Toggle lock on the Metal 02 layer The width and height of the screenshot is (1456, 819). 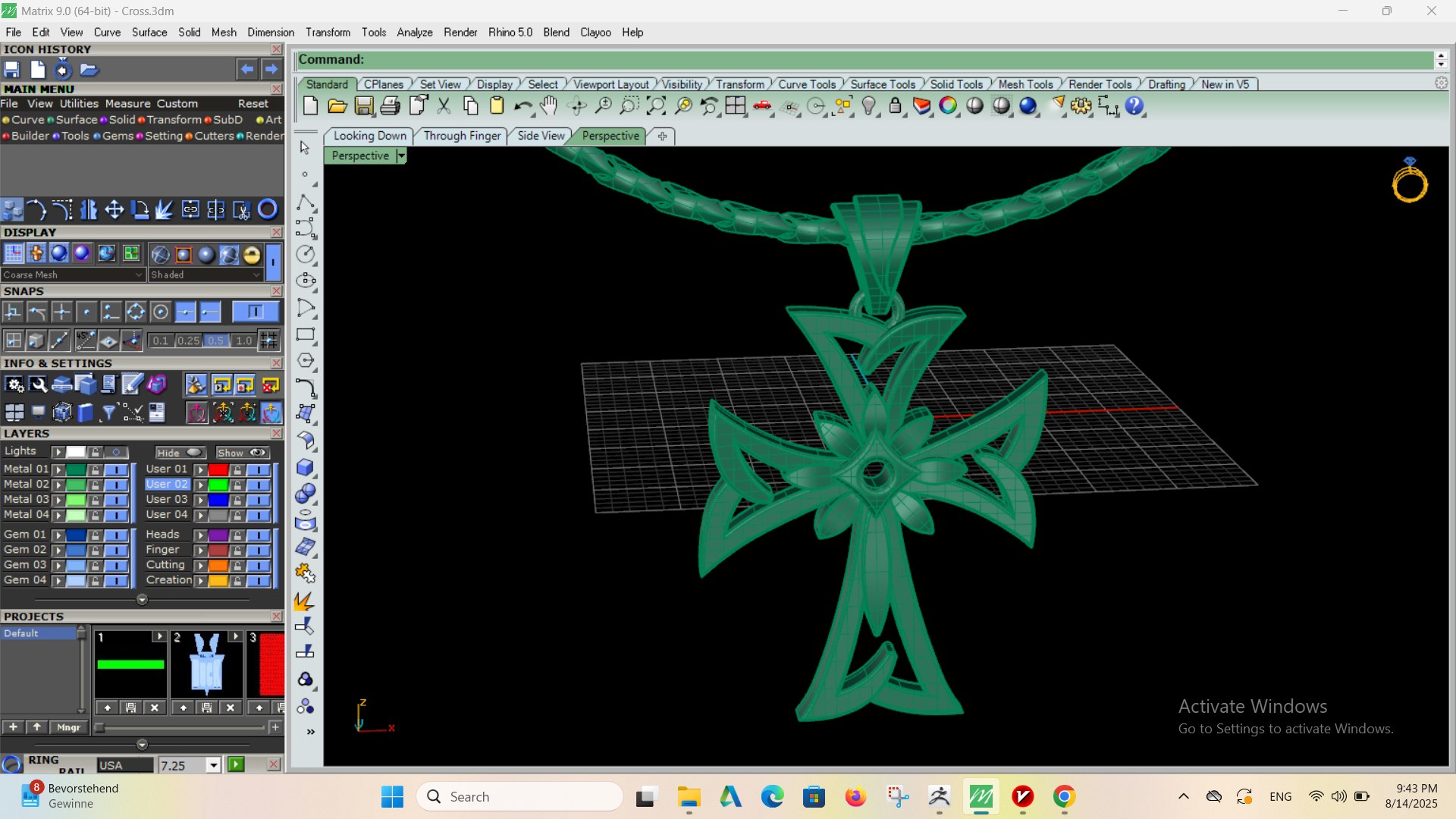tap(95, 485)
